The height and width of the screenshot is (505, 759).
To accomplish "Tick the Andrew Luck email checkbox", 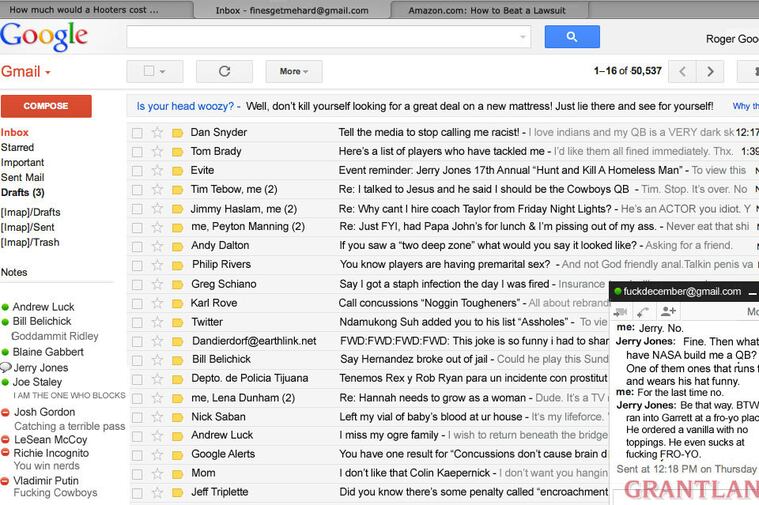I will [x=137, y=436].
